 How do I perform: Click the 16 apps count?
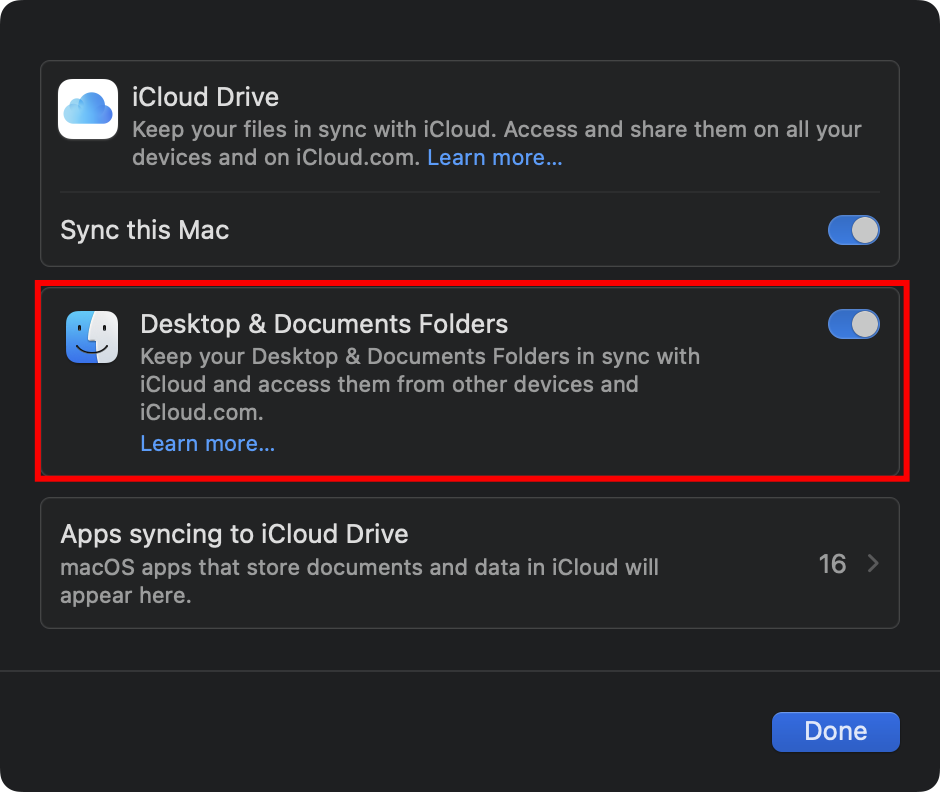click(832, 564)
